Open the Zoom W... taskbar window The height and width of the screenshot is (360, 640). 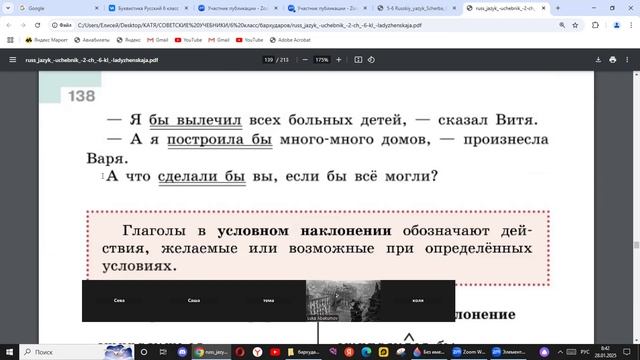tap(468, 352)
